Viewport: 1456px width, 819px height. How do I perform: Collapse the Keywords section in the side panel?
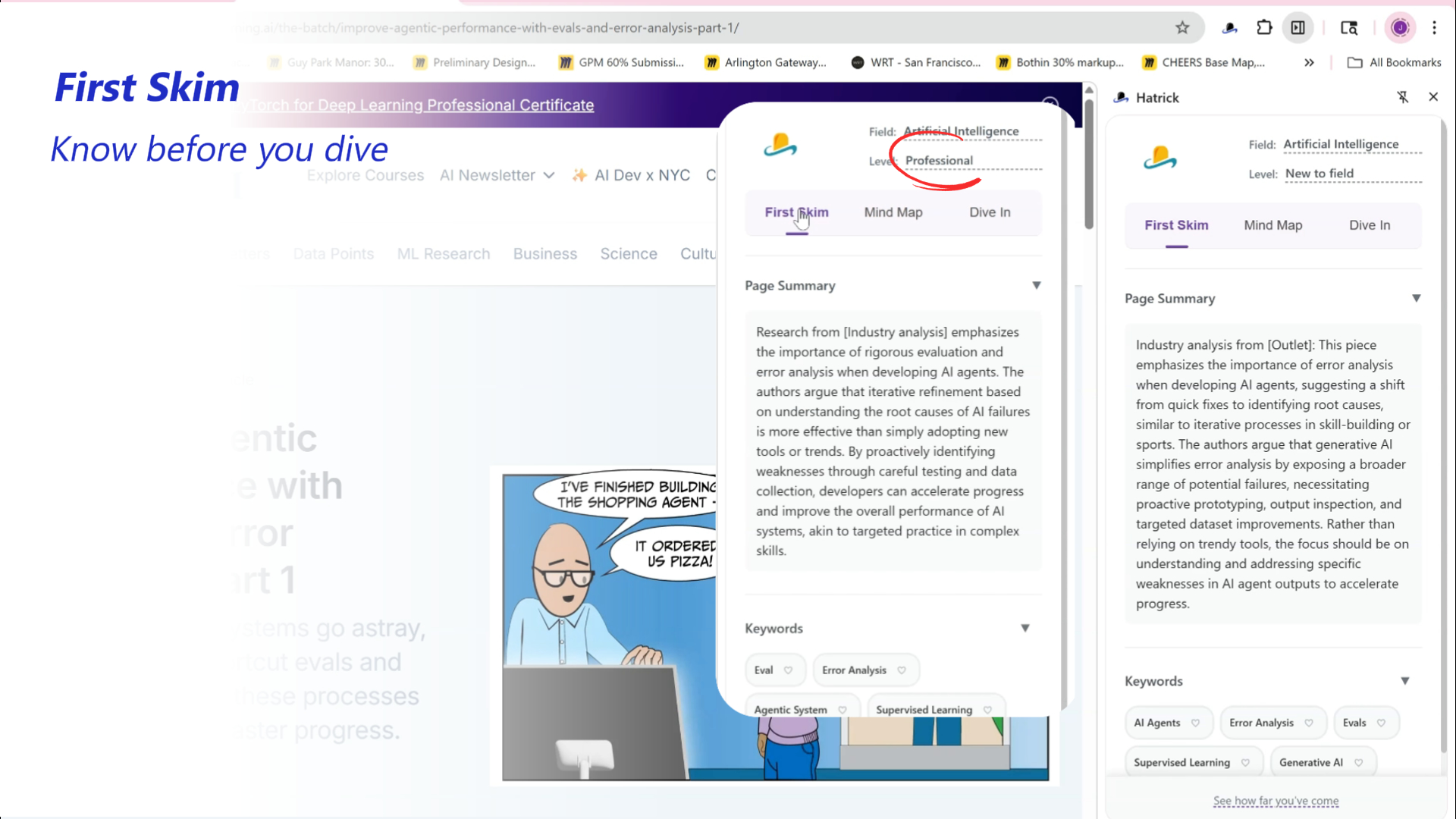(x=1404, y=681)
